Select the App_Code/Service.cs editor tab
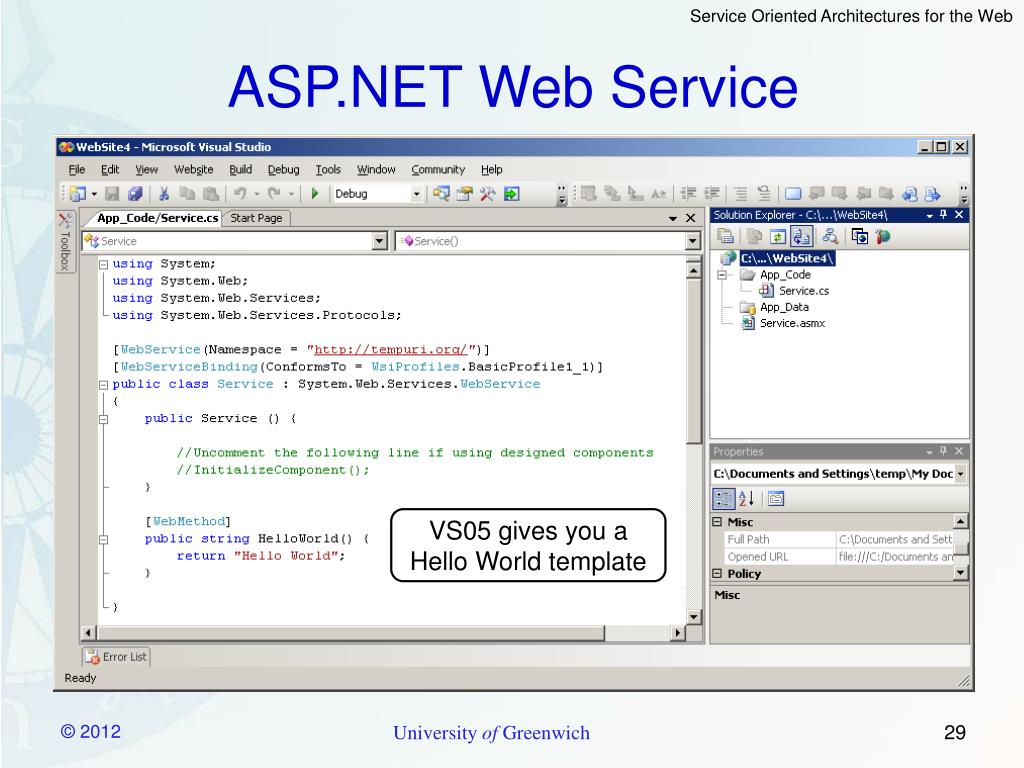Screen dimensions: 1024x768 pos(157,218)
